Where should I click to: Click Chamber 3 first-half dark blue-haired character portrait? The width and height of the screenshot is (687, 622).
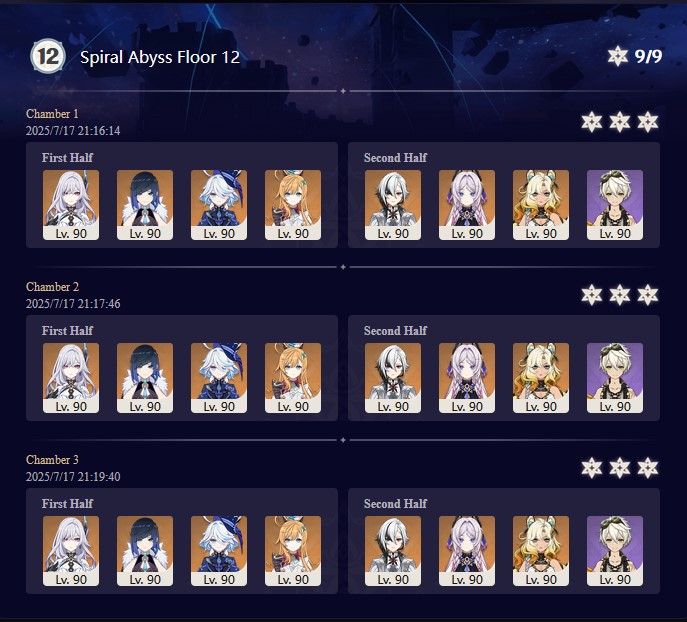[x=145, y=551]
